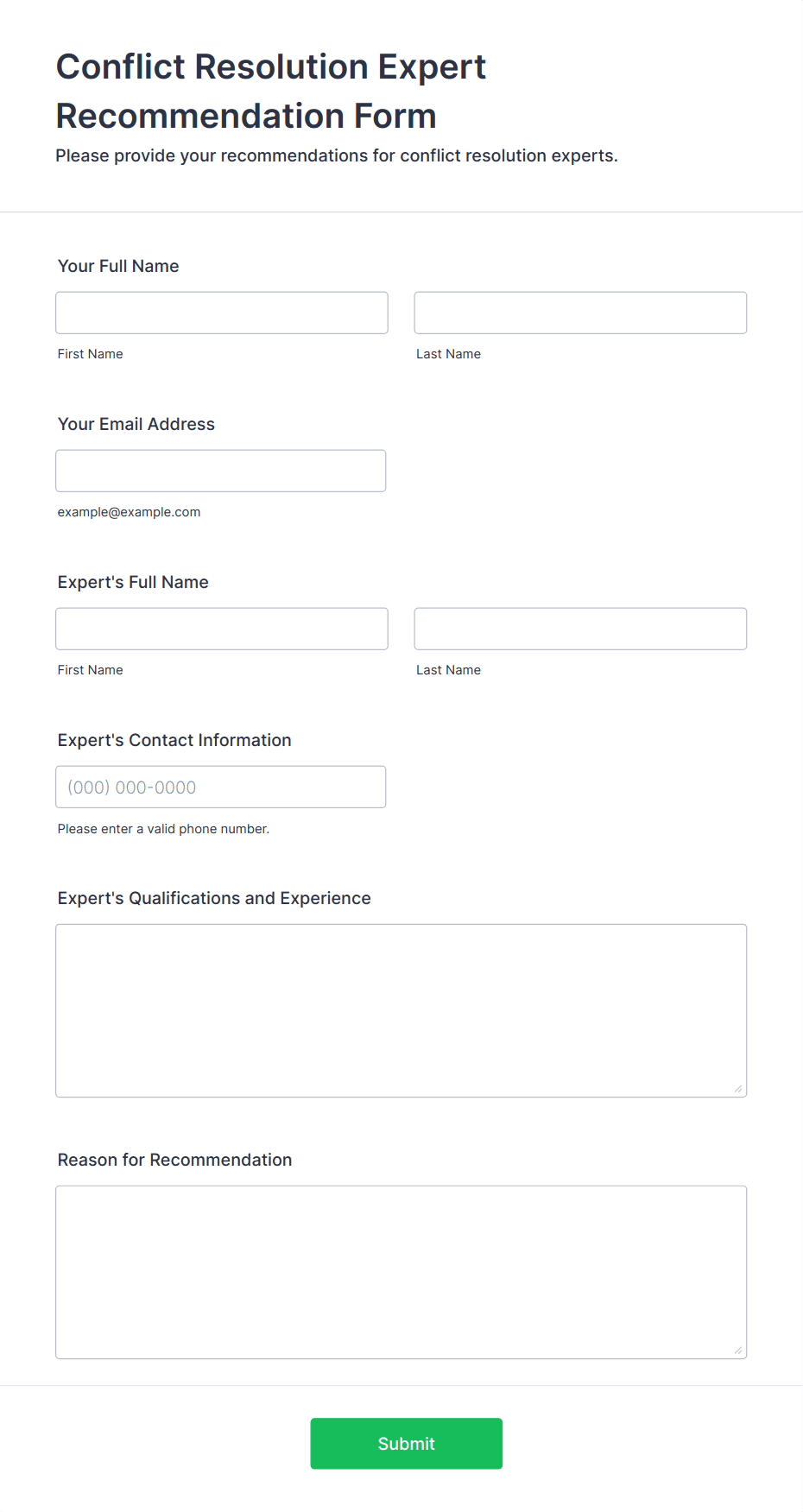Click the Reason for Recommendation label
803x1512 pixels.
click(x=175, y=1160)
